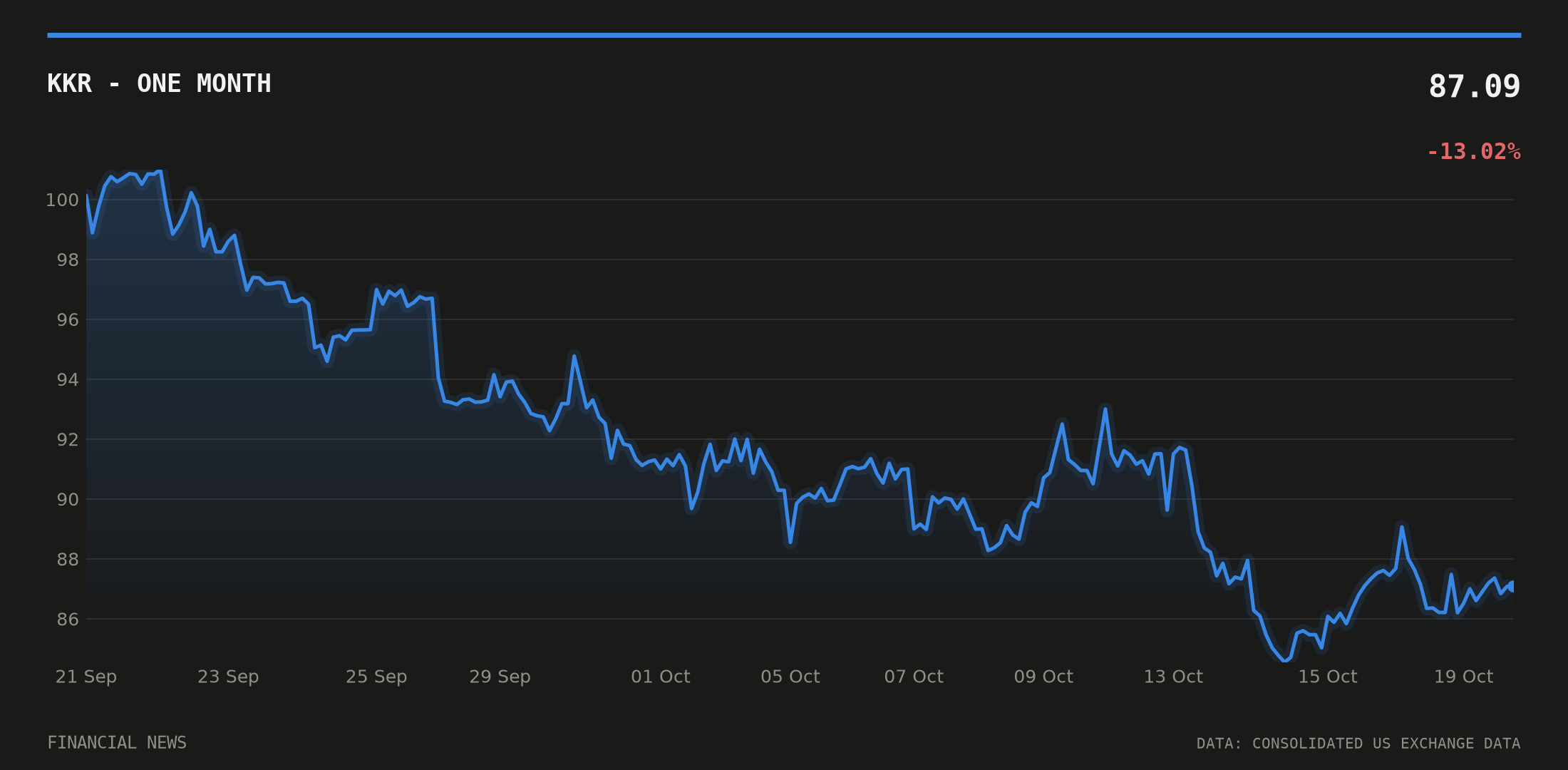The image size is (1568, 770).
Task: Select the 19 Oct date label
Action: [x=1463, y=677]
